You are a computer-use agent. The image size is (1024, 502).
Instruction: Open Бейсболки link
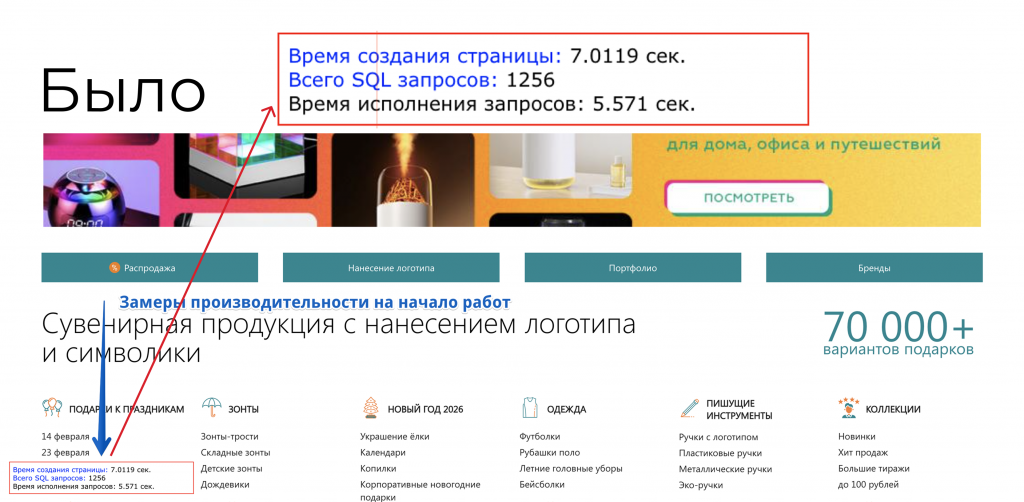point(542,484)
